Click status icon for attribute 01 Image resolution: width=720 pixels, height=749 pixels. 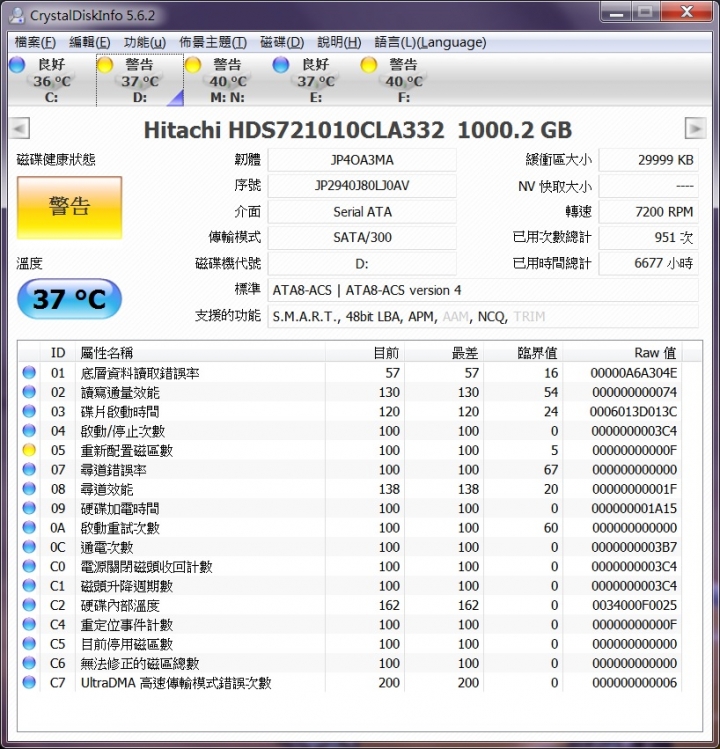click(29, 373)
